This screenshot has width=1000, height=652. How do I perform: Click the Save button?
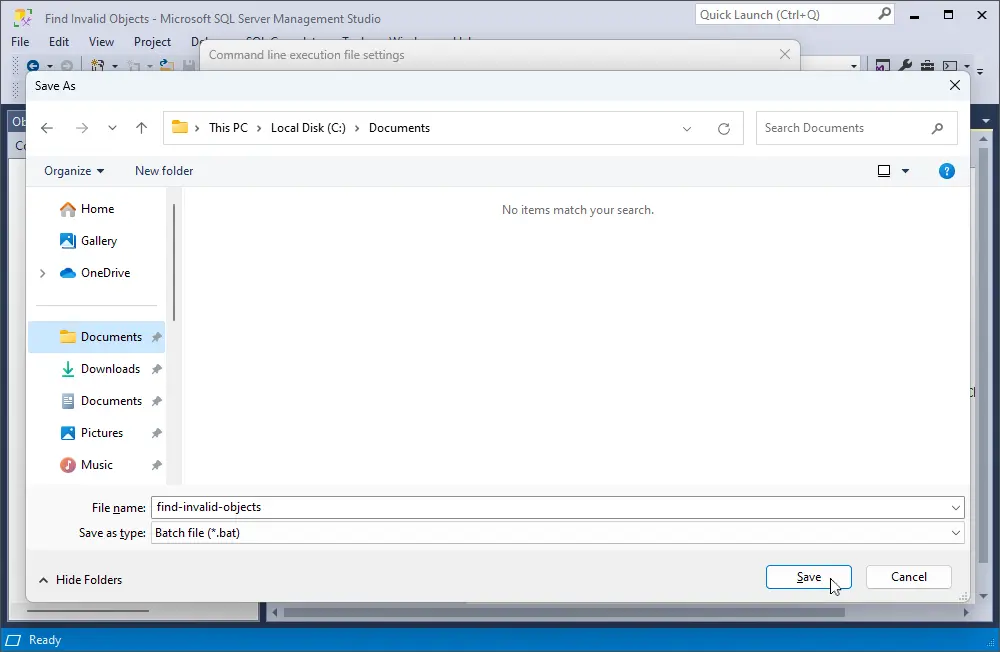pyautogui.click(x=808, y=577)
